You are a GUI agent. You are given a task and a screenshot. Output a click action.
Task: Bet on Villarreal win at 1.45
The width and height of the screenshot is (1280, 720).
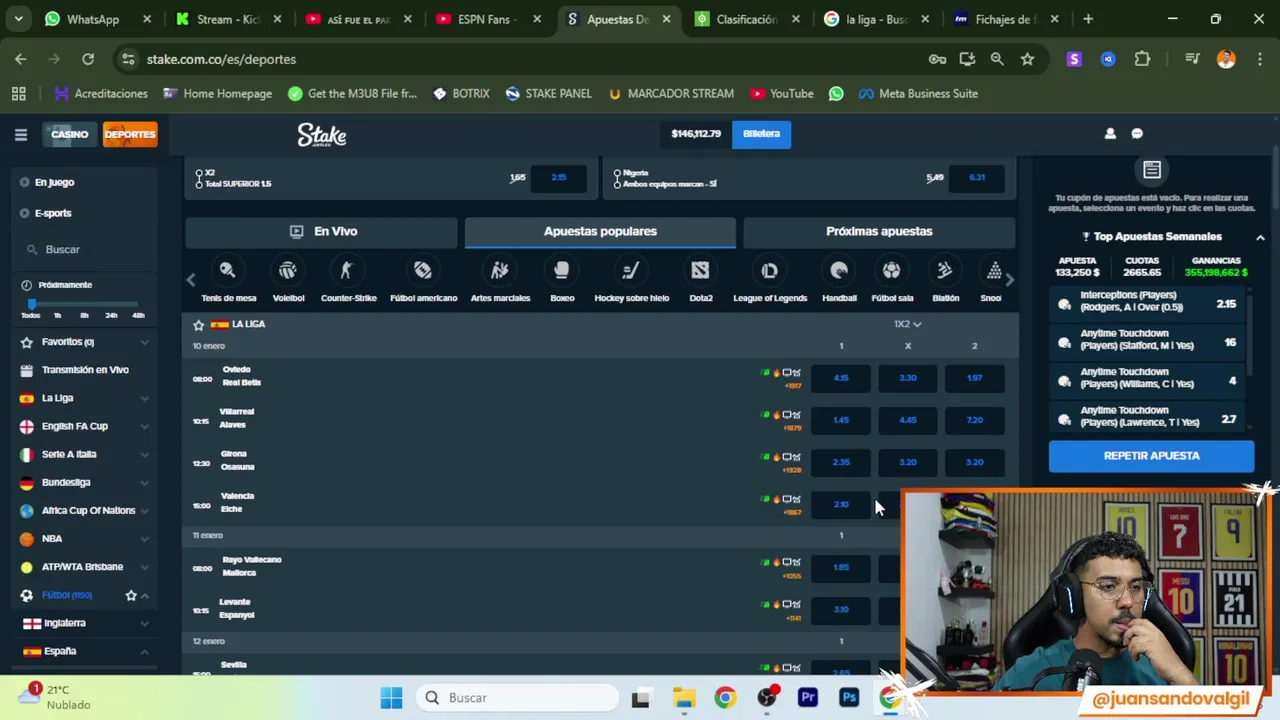(840, 420)
